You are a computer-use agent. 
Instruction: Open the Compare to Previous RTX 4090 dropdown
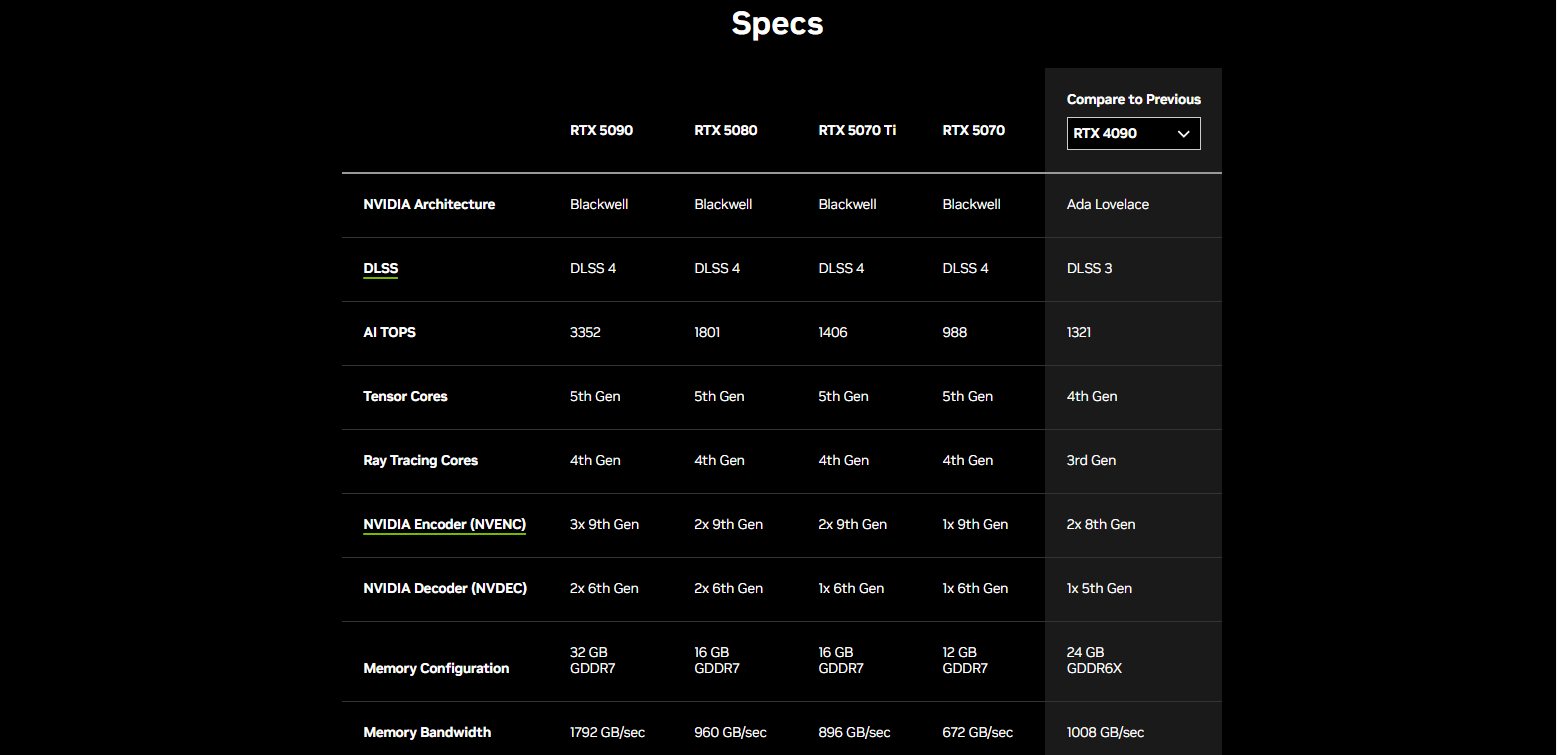(x=1133, y=133)
